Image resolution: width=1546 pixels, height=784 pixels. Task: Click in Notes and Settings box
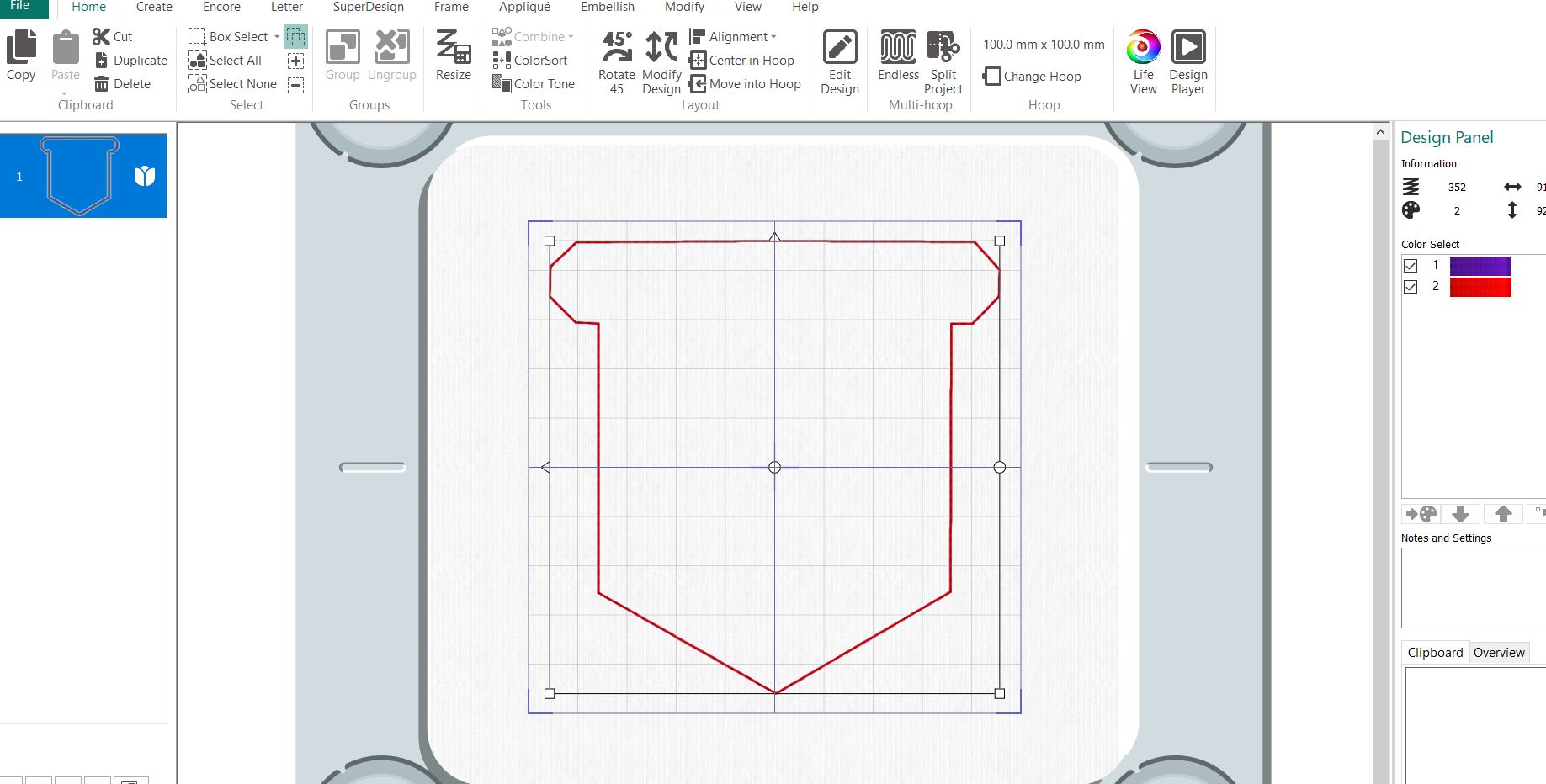[1474, 588]
